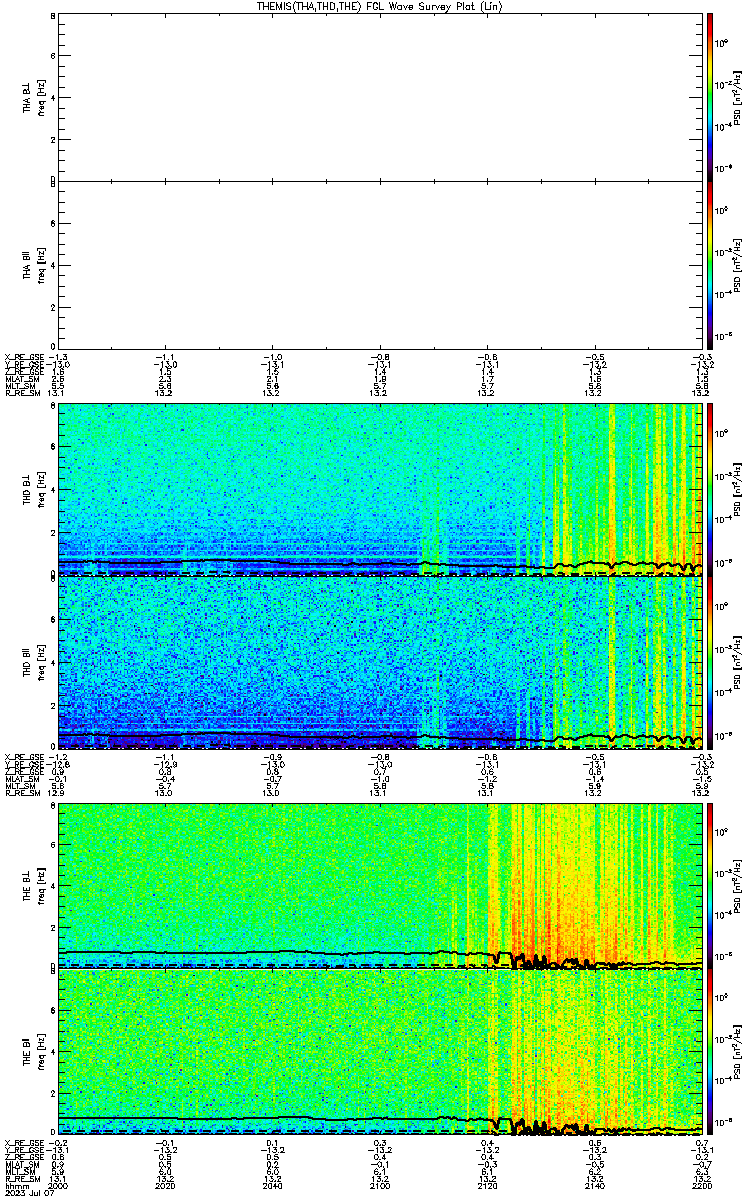The height and width of the screenshot is (1200, 750).
Task: Click the plot title "THEMIS(THA,THD,THE) FGL Wave Survey Plot"
Action: point(378,6)
